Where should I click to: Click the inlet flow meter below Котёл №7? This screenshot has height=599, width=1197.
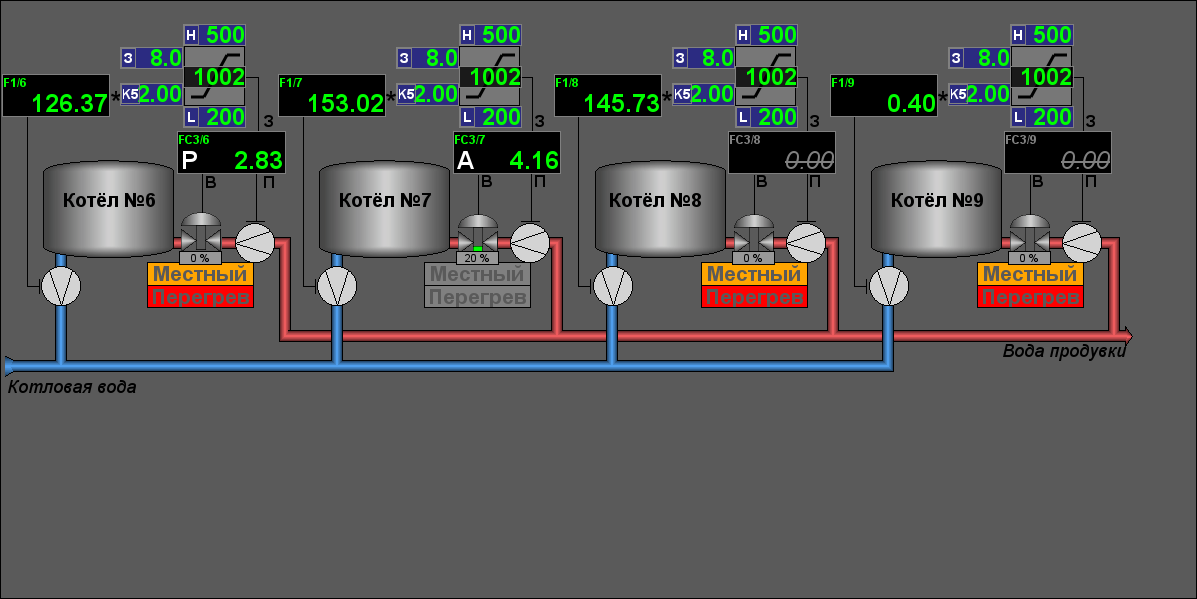click(336, 287)
